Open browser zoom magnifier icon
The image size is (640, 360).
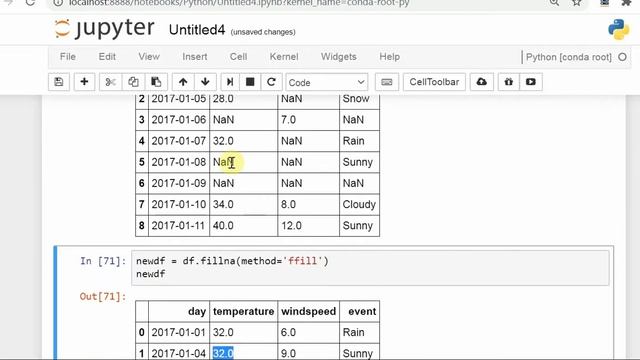[x=554, y=3]
